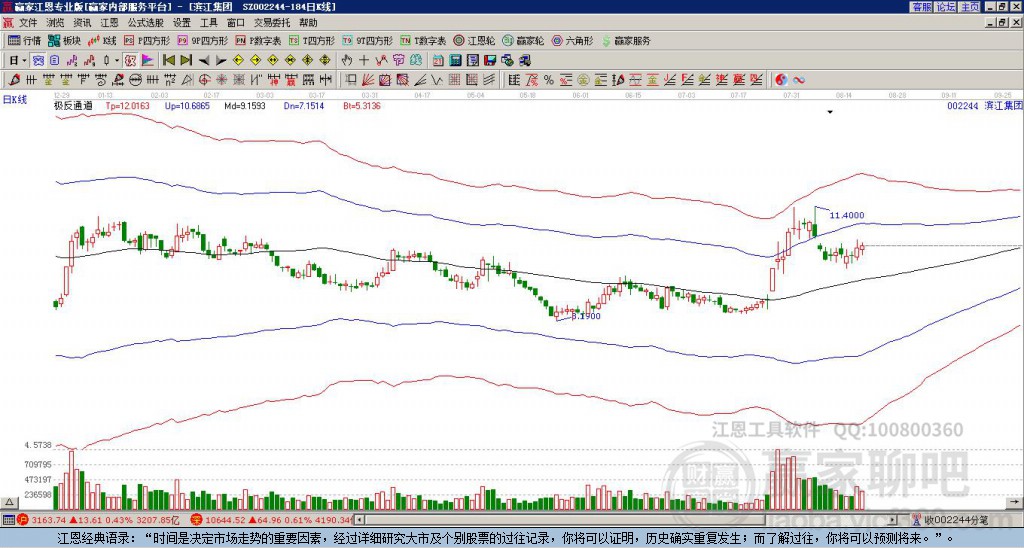This screenshot has width=1024, height=548.
Task: Open the 工具 menu
Action: 208,23
